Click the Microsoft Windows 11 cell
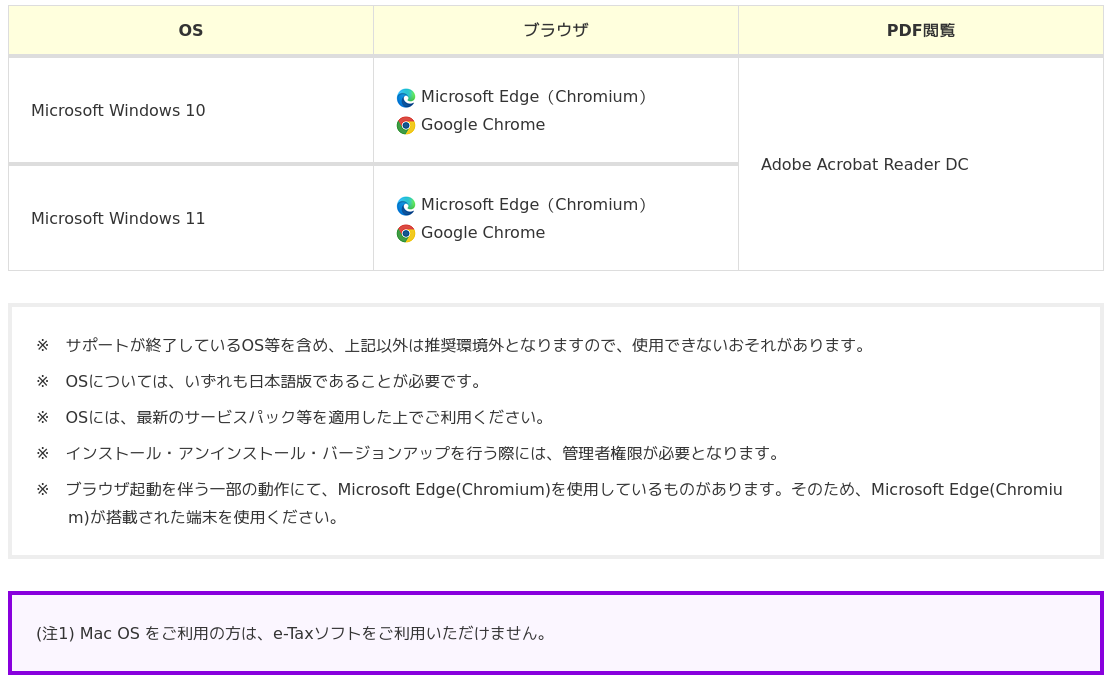Screen dimensions: 1116x681 click(x=191, y=218)
